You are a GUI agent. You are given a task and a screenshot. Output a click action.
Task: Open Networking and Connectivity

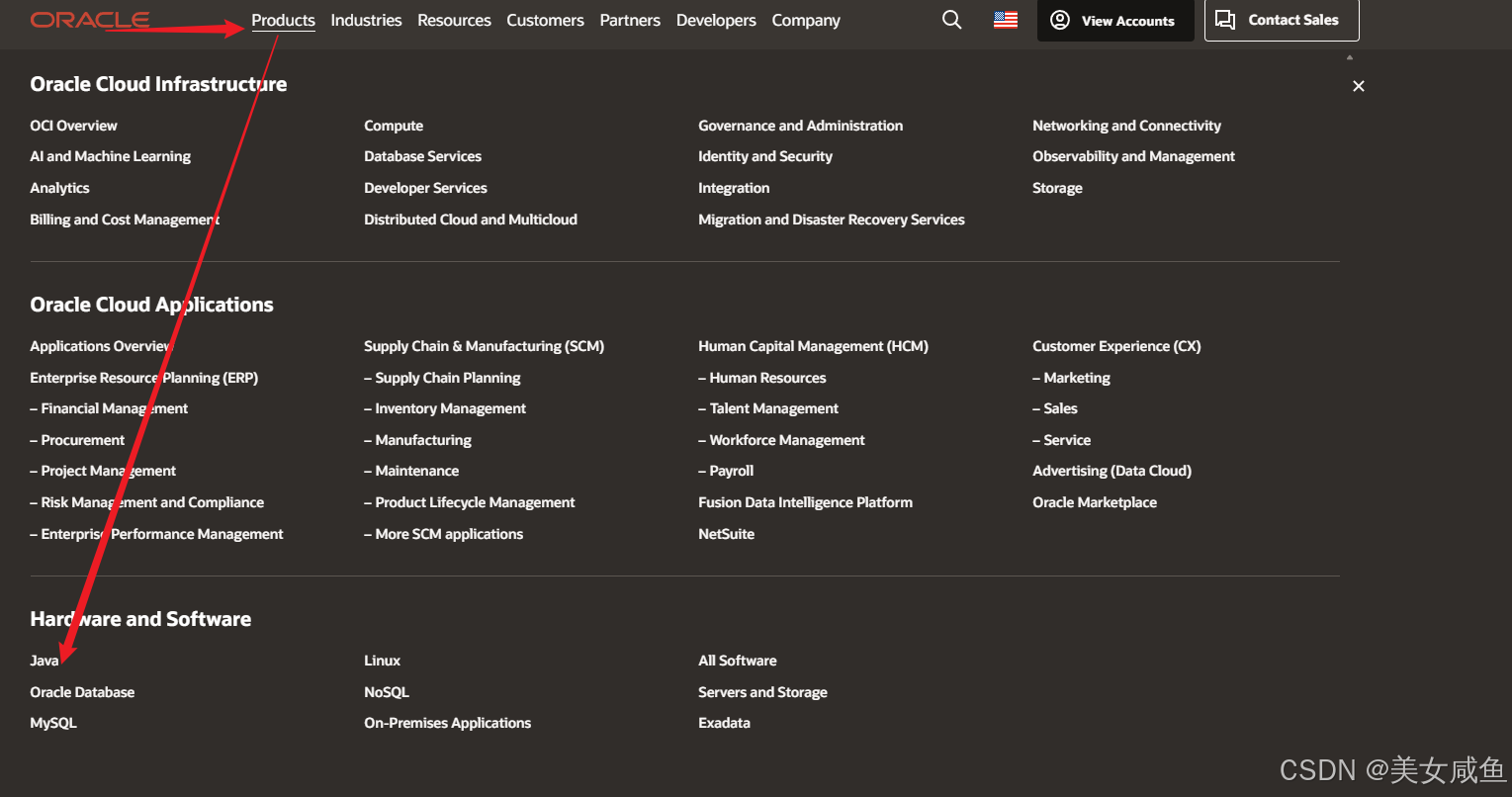point(1126,126)
